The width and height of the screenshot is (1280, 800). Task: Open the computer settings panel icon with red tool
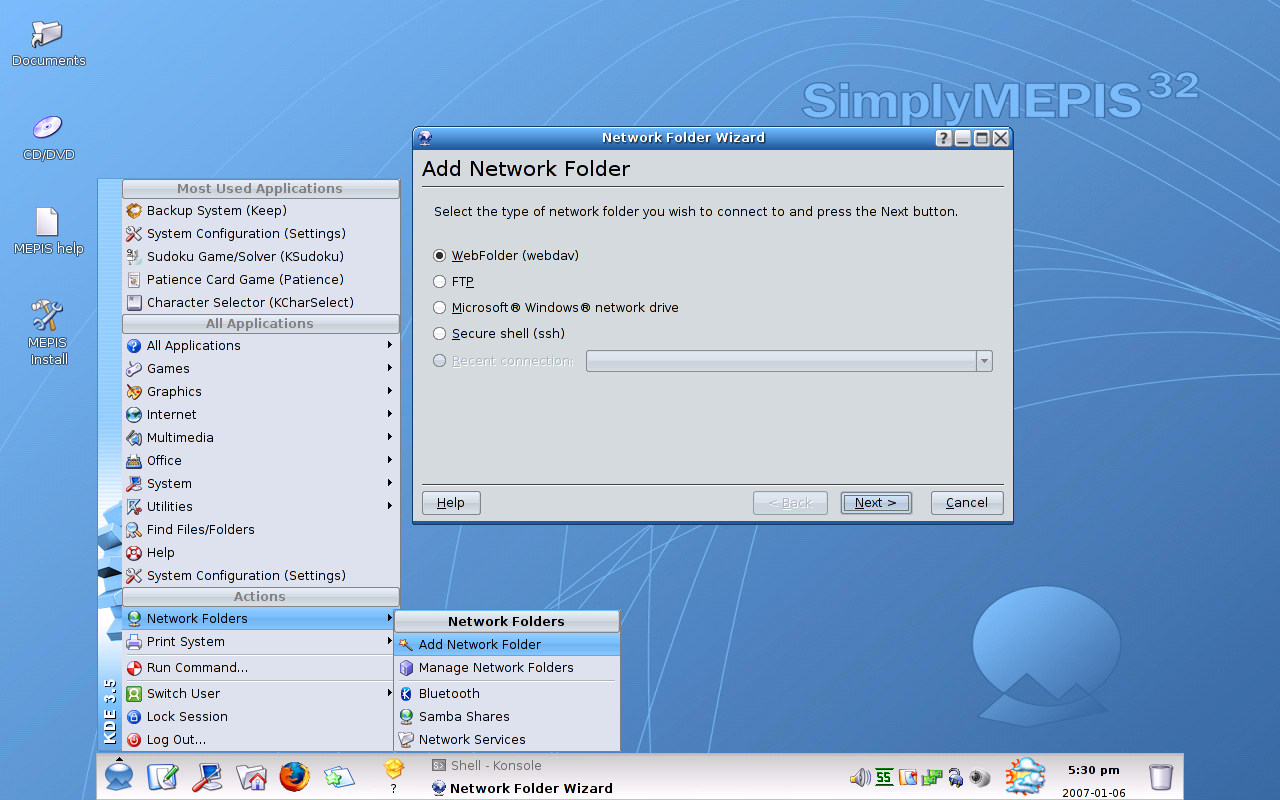coord(207,777)
